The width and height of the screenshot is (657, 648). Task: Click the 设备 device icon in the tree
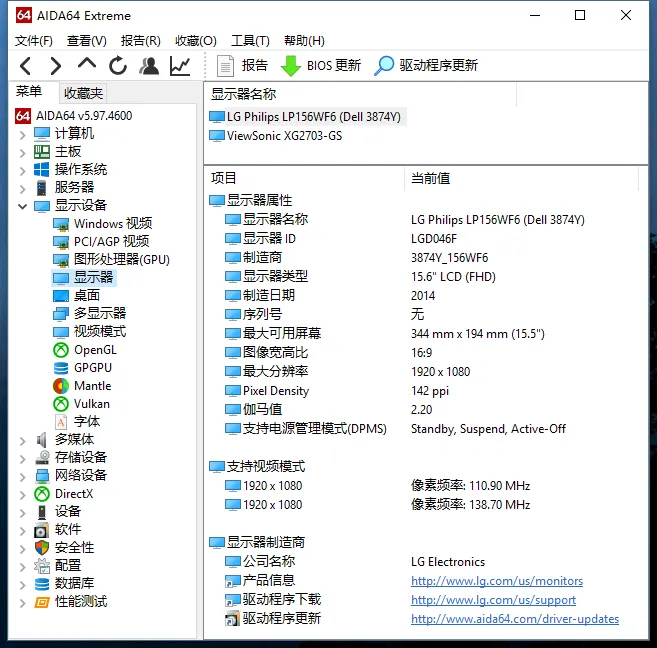click(x=42, y=512)
